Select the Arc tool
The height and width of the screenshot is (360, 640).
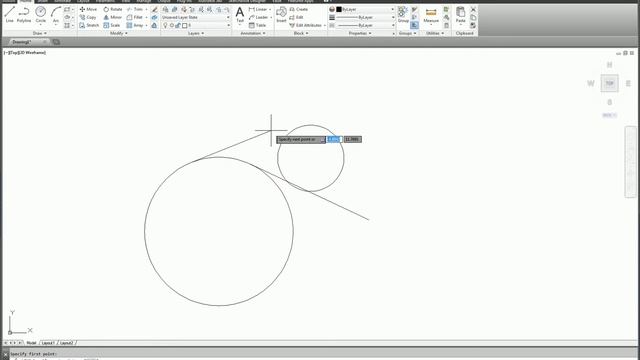(x=56, y=15)
